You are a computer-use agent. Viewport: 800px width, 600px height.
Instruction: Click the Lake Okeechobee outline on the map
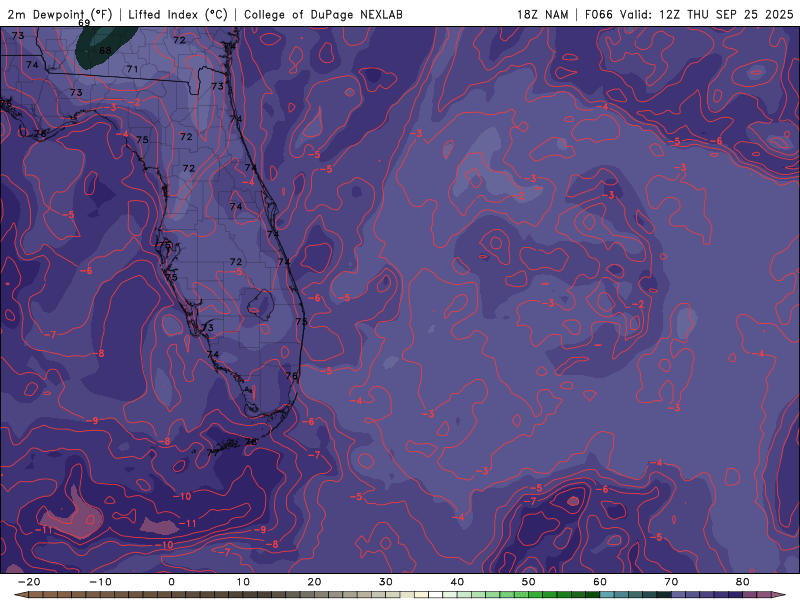[261, 305]
